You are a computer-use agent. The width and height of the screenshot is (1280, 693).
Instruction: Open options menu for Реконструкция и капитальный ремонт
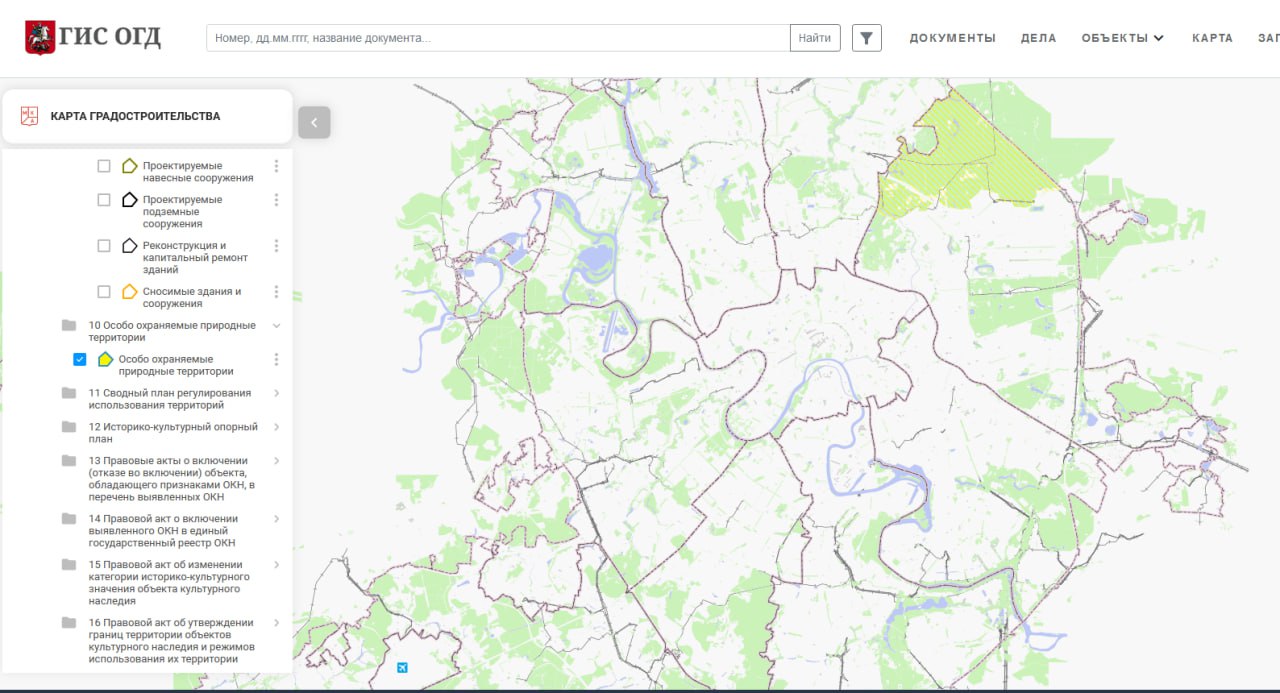click(x=277, y=246)
